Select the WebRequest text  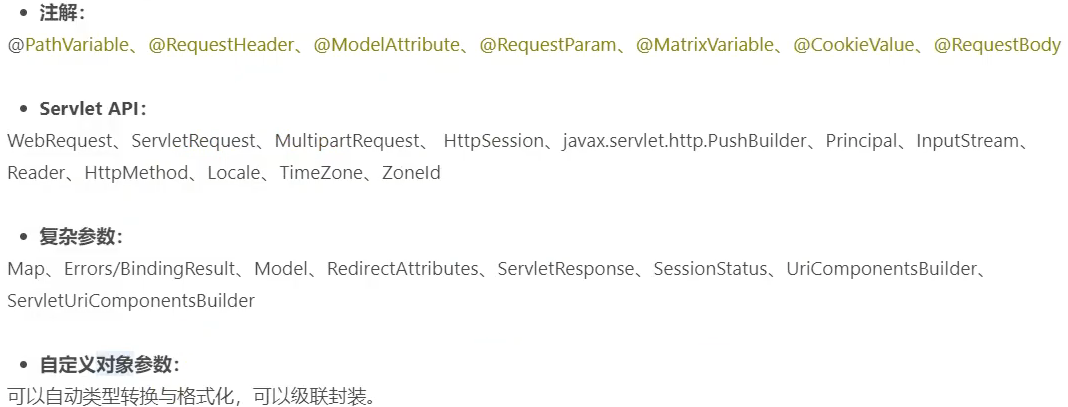pos(59,142)
